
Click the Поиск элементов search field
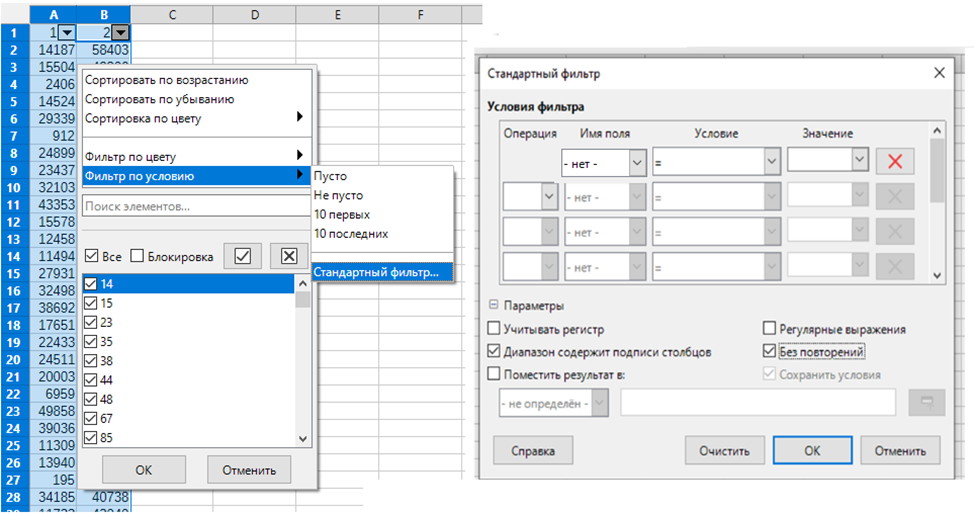pos(195,206)
